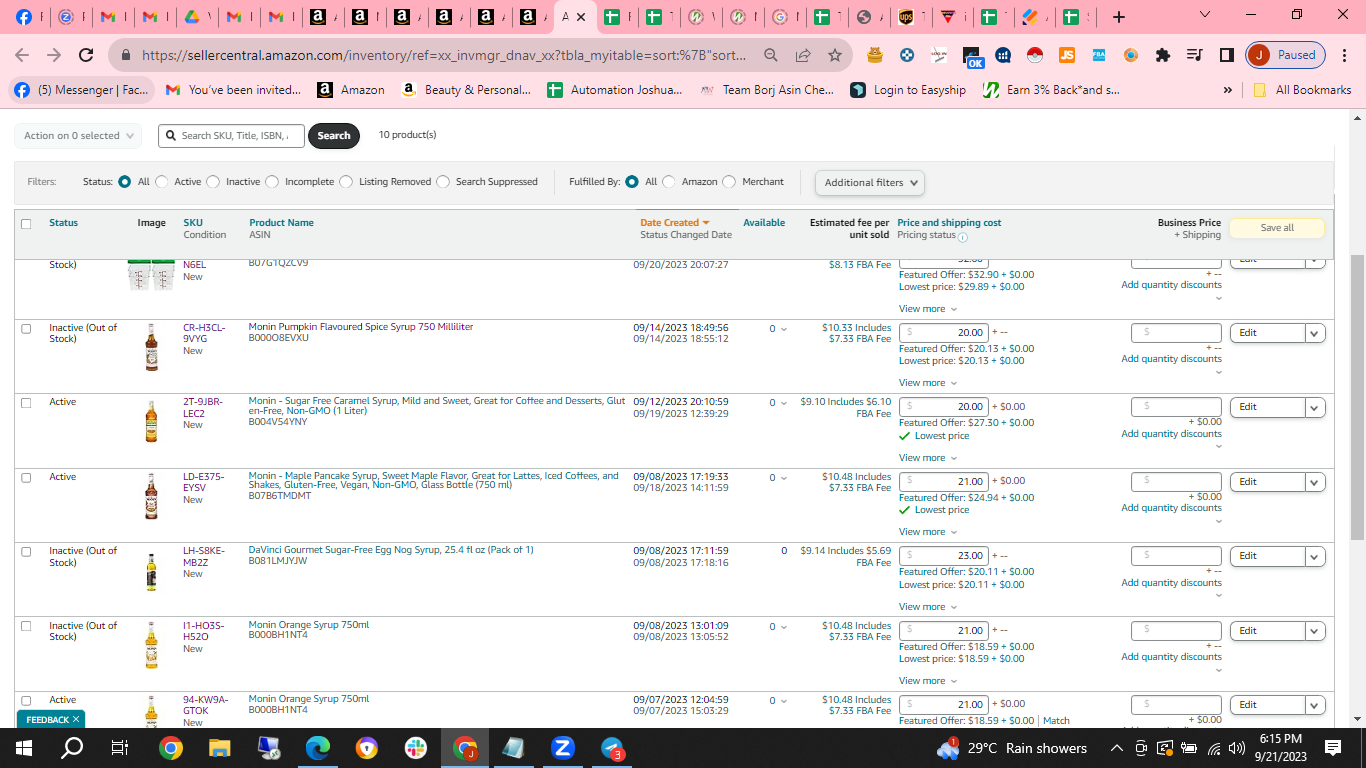Reload the Seller Central page
Screen dimensions: 1366x768
[86, 56]
